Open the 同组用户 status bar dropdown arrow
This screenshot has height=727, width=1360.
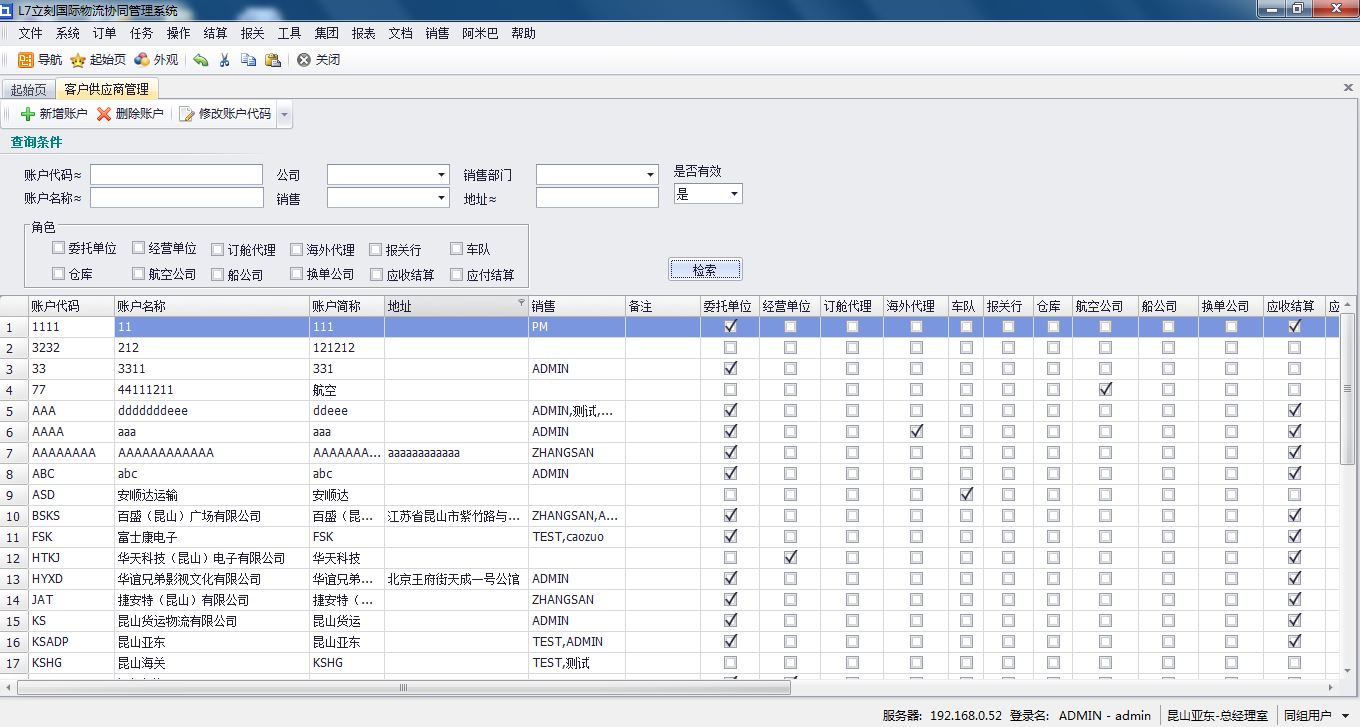click(x=1345, y=716)
